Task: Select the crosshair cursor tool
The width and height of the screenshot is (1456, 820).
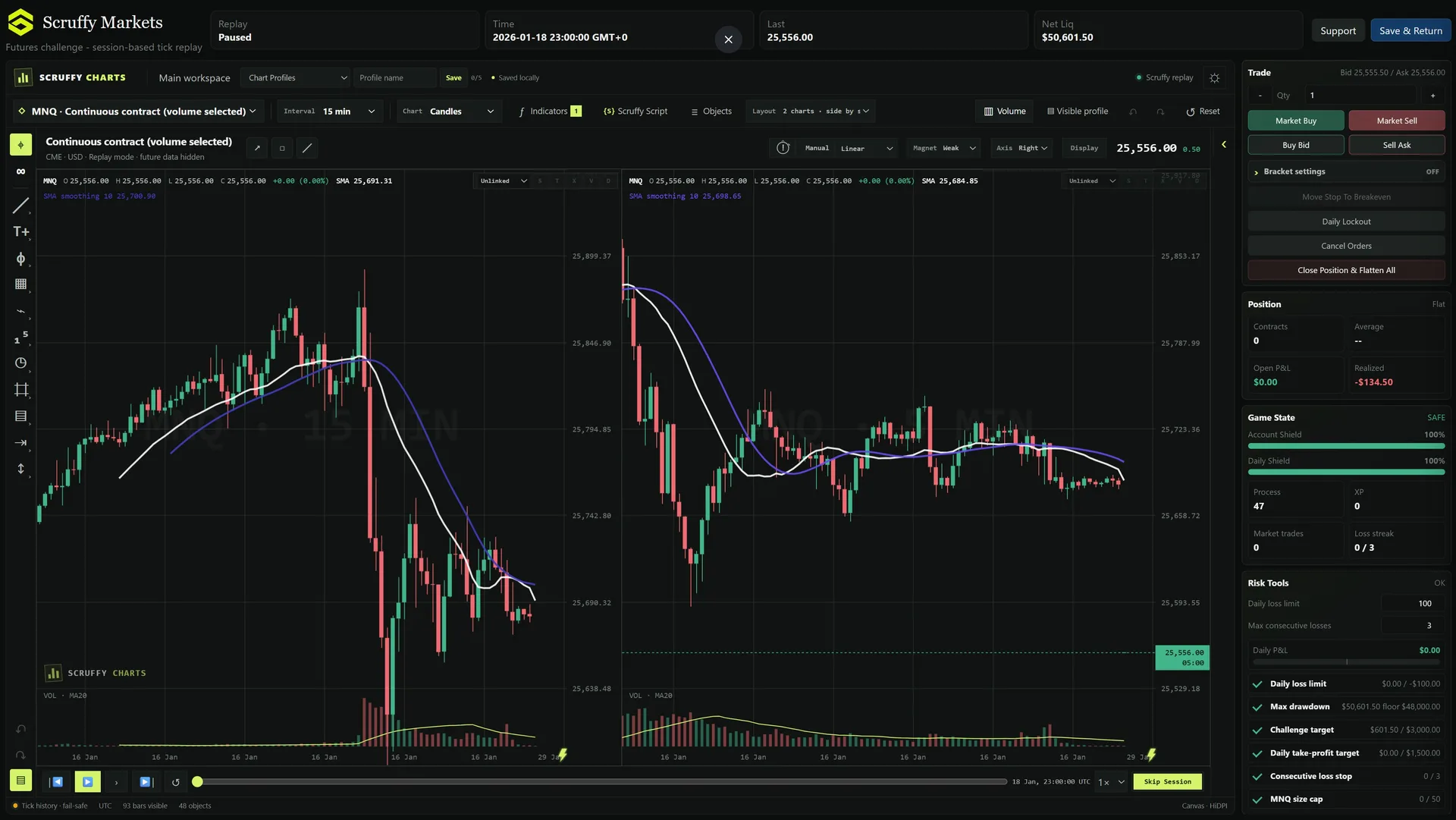Action: (x=20, y=145)
